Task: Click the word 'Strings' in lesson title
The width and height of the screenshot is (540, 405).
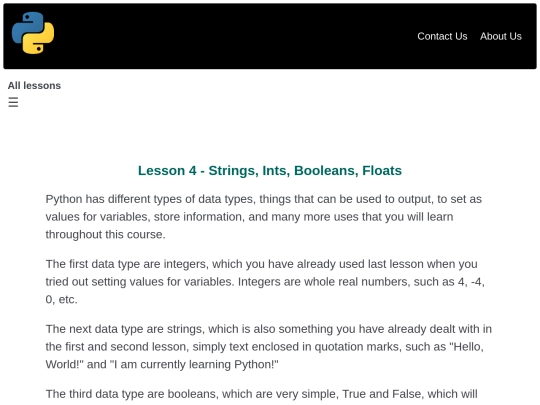Action: (233, 171)
